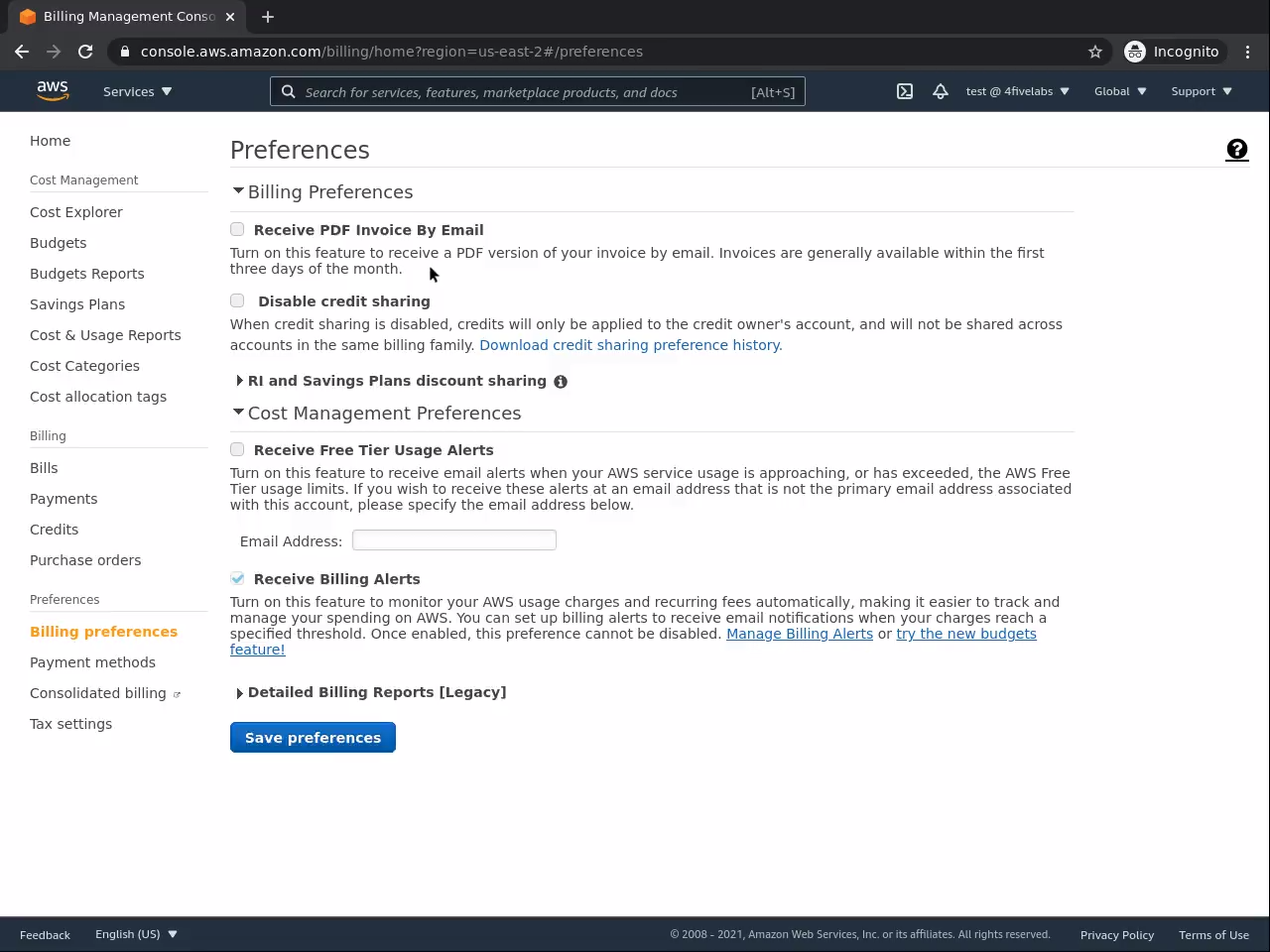Open Cost Categories in the sidebar

pos(84,366)
